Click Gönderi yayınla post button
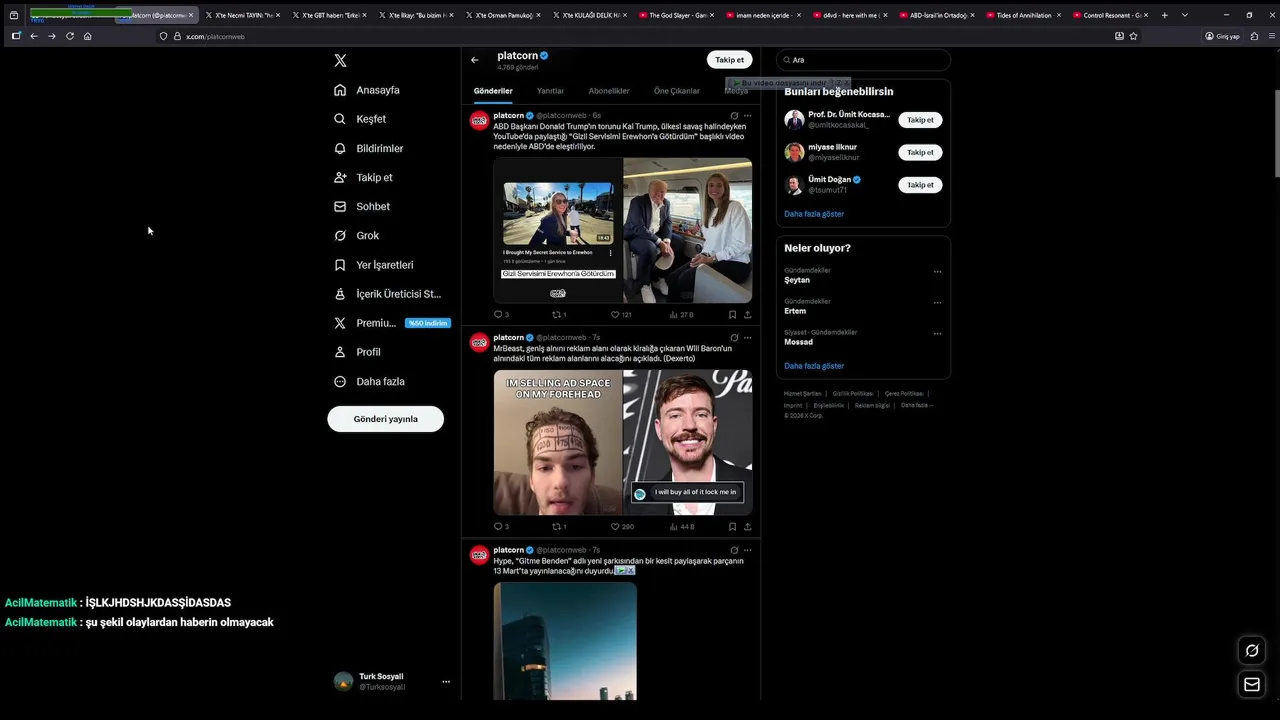Image resolution: width=1280 pixels, height=720 pixels. tap(385, 419)
